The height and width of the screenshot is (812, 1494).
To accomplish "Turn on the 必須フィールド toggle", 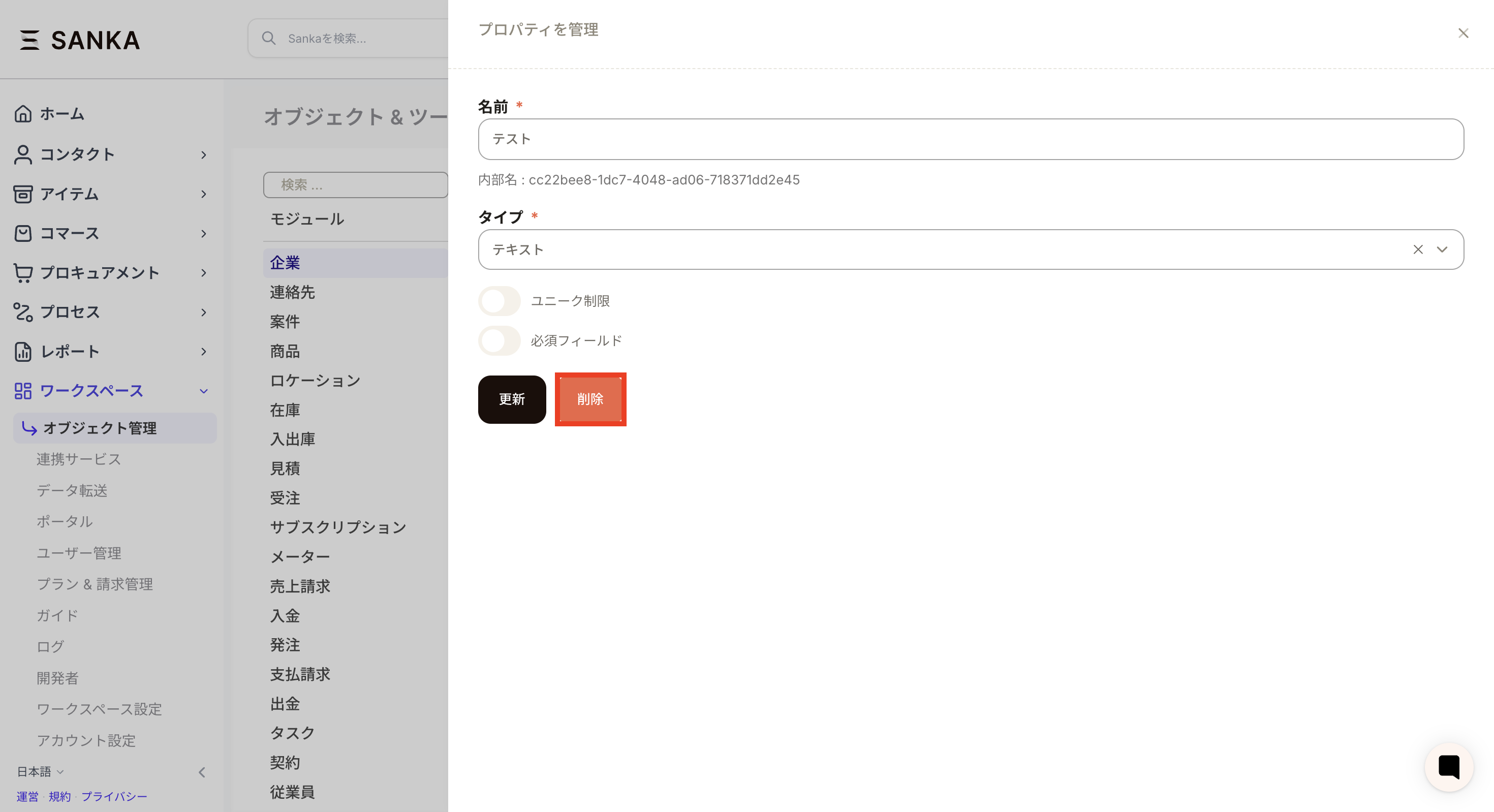I will (x=499, y=340).
